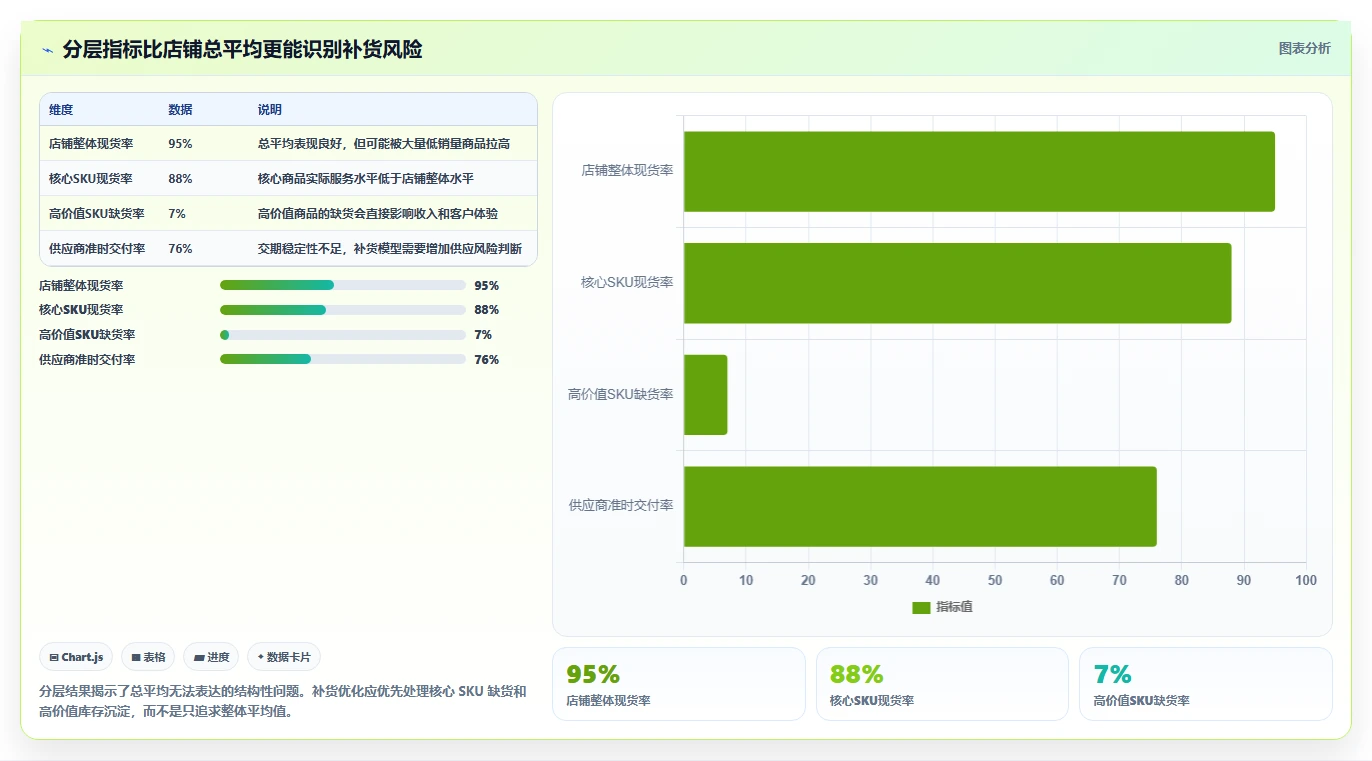Click the note 高价值商品的缺货会直接影响收入和客户体验
Image resolution: width=1372 pixels, height=761 pixels.
coord(378,214)
